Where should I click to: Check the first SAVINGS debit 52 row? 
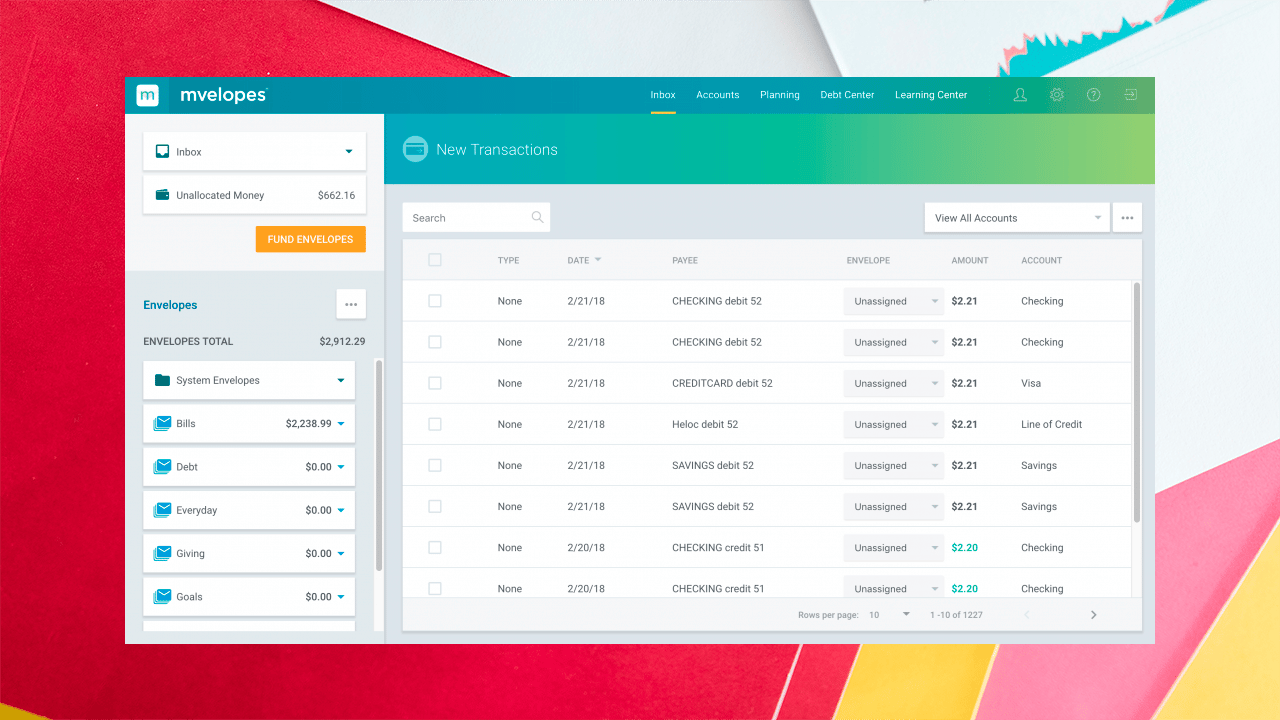tap(435, 465)
